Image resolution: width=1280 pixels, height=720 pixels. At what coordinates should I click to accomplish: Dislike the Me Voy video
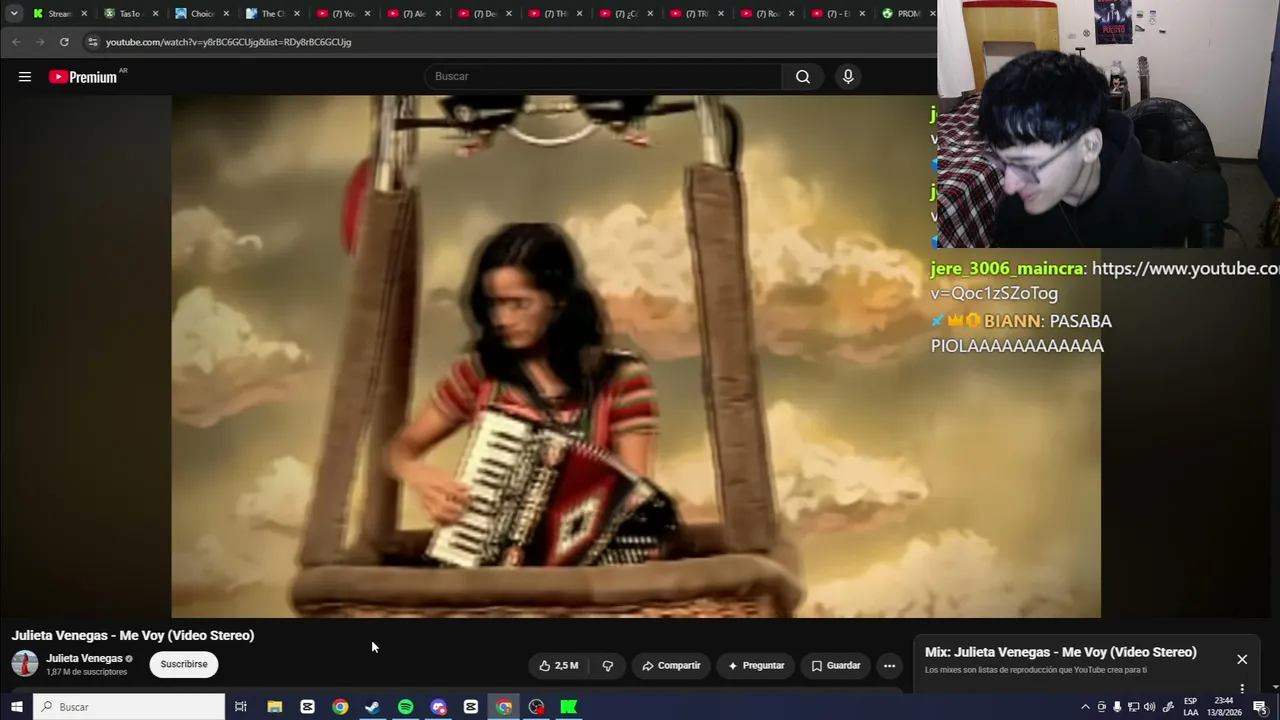point(607,665)
